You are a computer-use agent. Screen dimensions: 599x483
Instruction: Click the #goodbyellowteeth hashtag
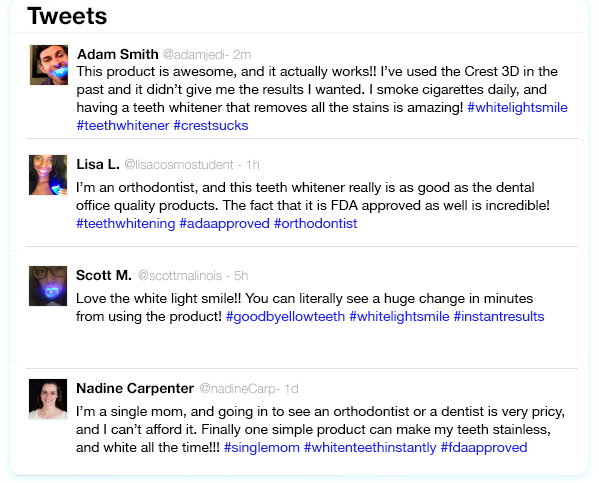coord(285,316)
